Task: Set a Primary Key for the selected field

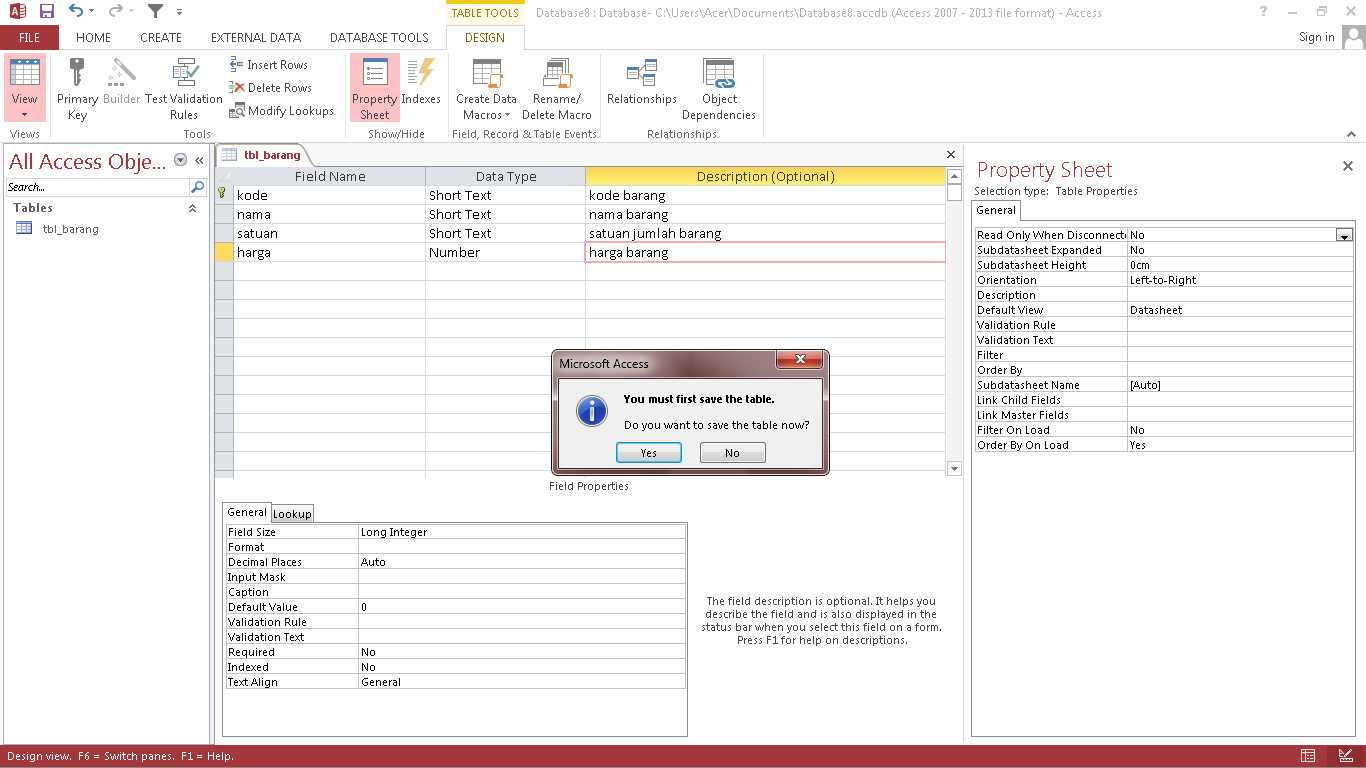Action: [77, 88]
